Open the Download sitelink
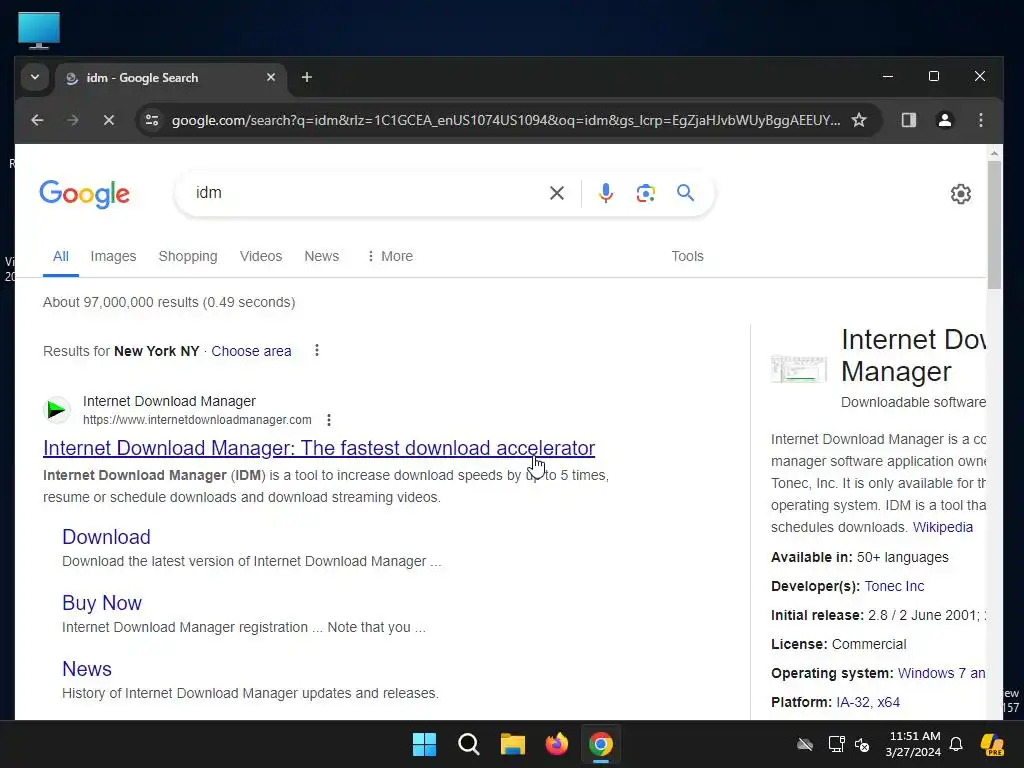The height and width of the screenshot is (768, 1024). click(x=106, y=537)
